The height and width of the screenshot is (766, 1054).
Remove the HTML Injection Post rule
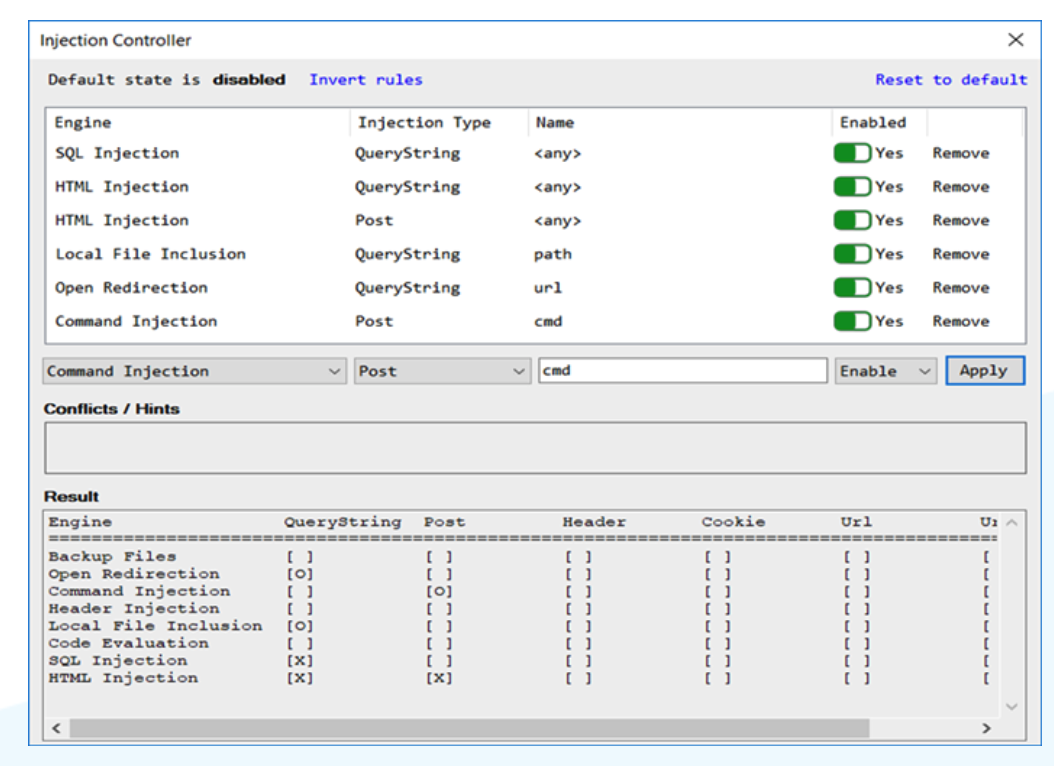point(961,220)
